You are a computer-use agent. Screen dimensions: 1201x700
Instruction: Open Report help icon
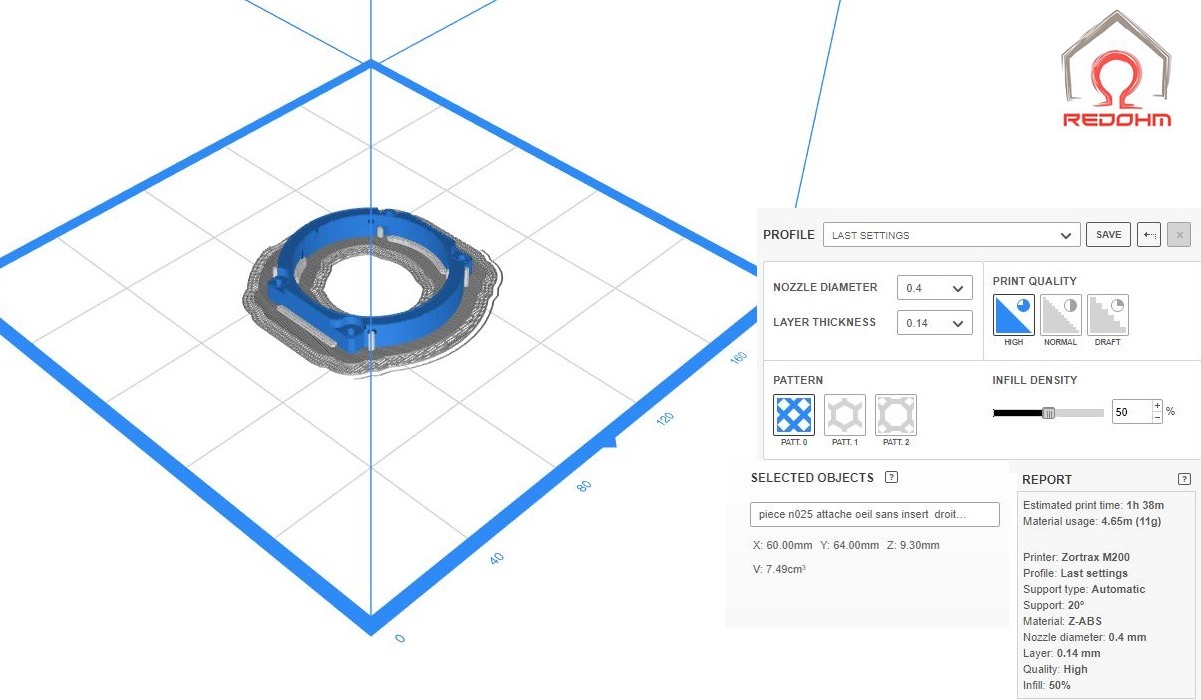[x=1184, y=479]
